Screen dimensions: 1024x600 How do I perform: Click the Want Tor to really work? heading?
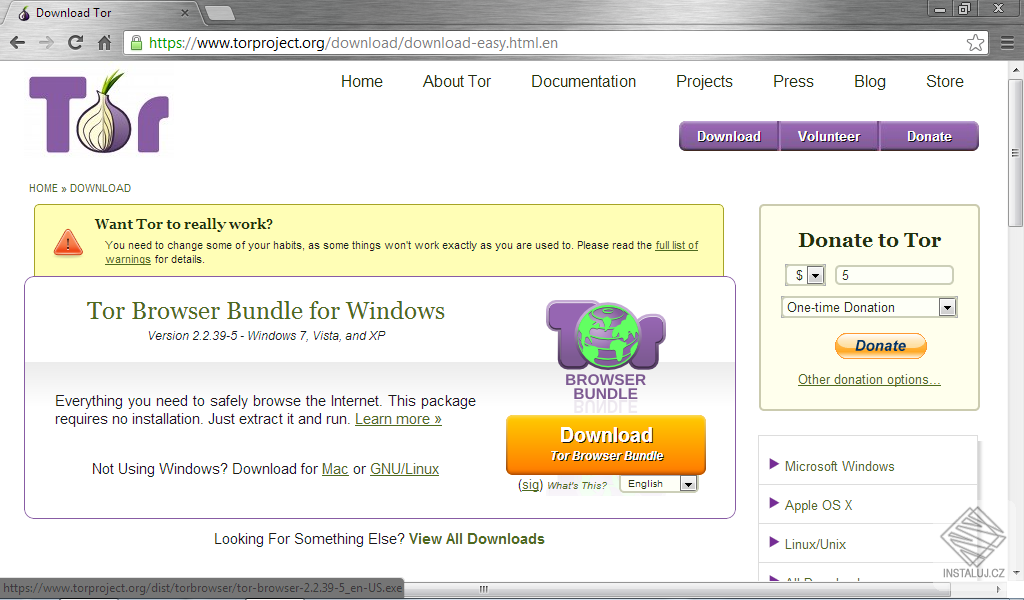[184, 224]
